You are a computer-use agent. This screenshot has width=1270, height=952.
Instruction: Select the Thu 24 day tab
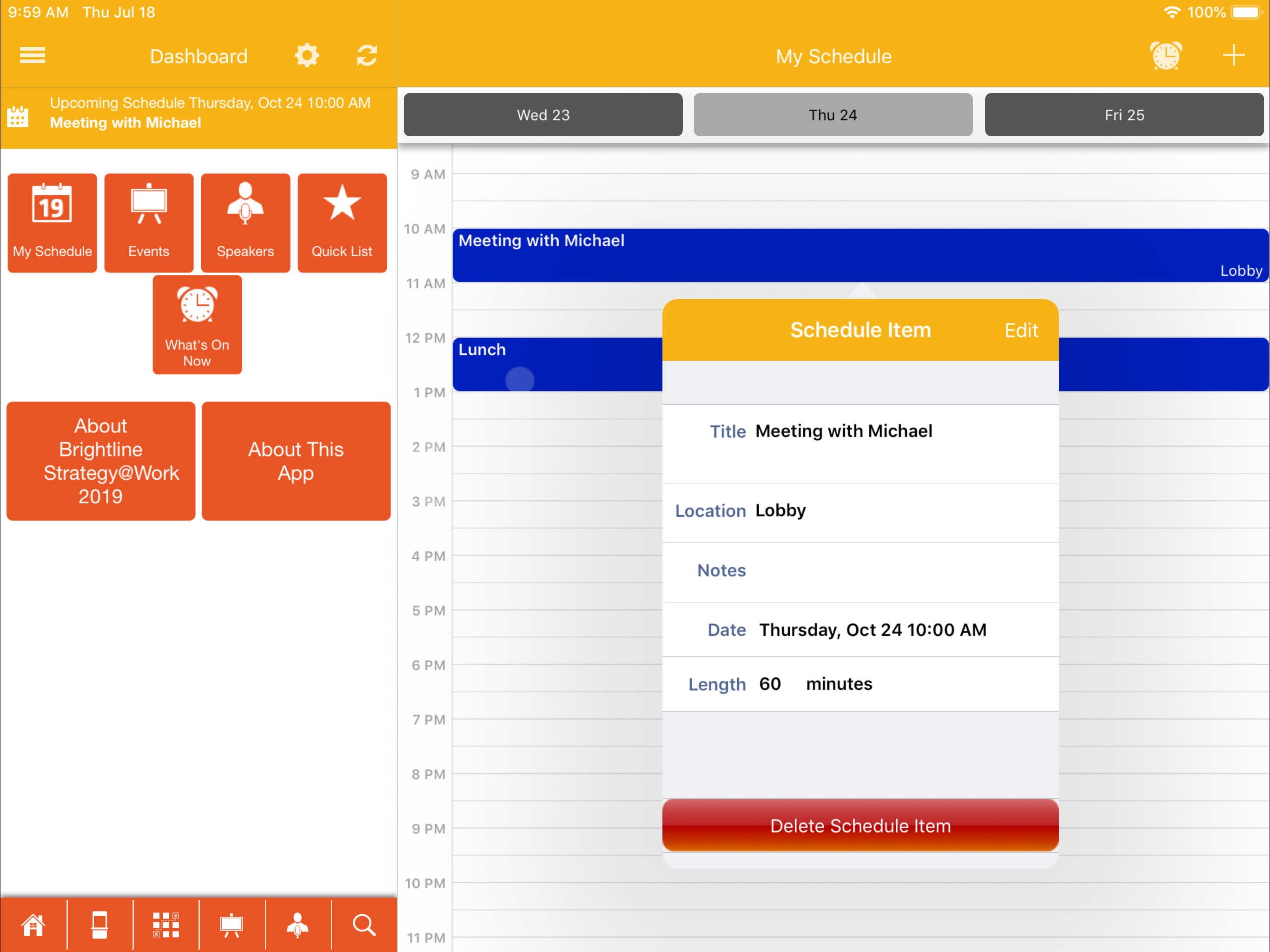coord(833,115)
